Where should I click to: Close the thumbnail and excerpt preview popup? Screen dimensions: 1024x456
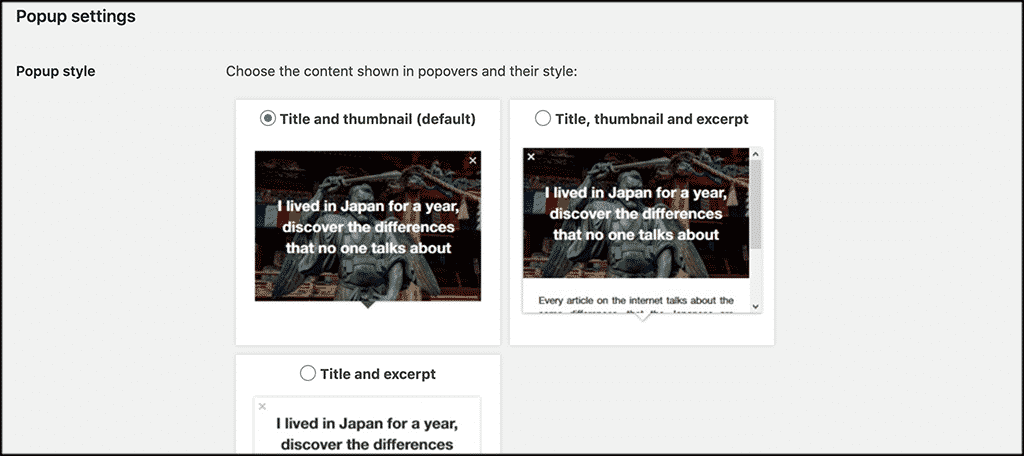pos(531,156)
